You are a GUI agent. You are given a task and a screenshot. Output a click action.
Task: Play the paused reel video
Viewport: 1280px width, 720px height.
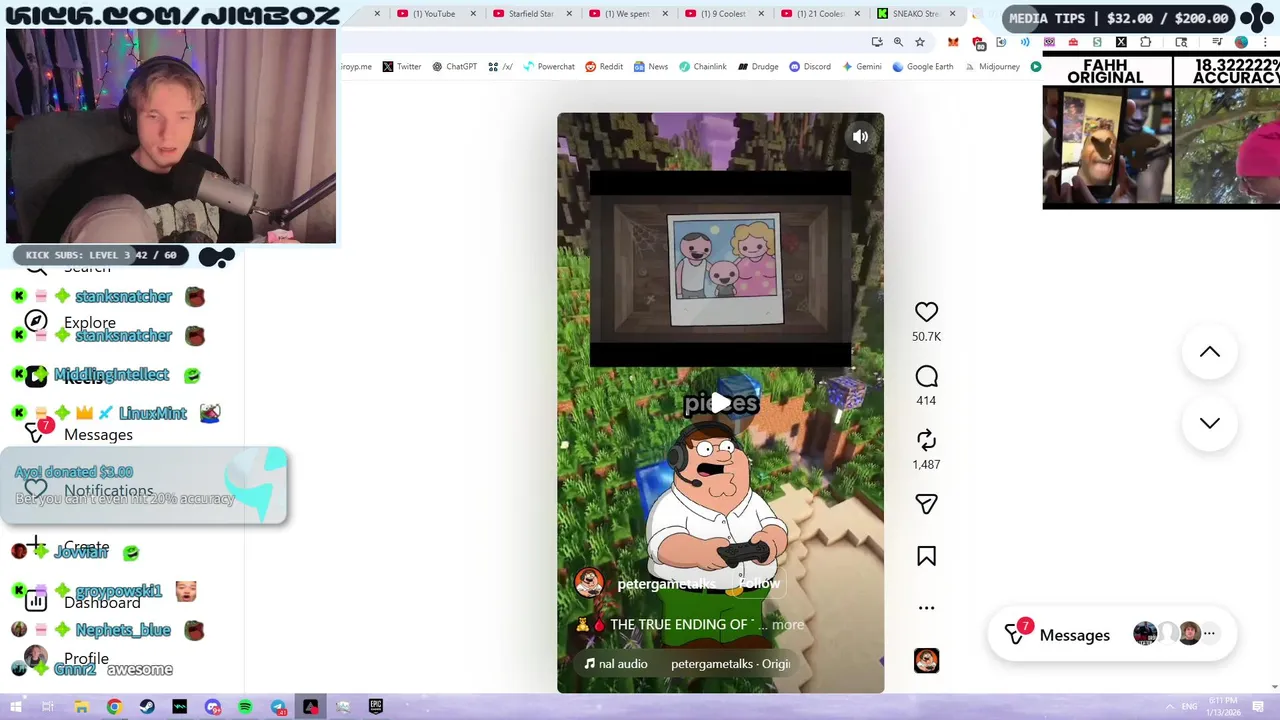point(720,403)
